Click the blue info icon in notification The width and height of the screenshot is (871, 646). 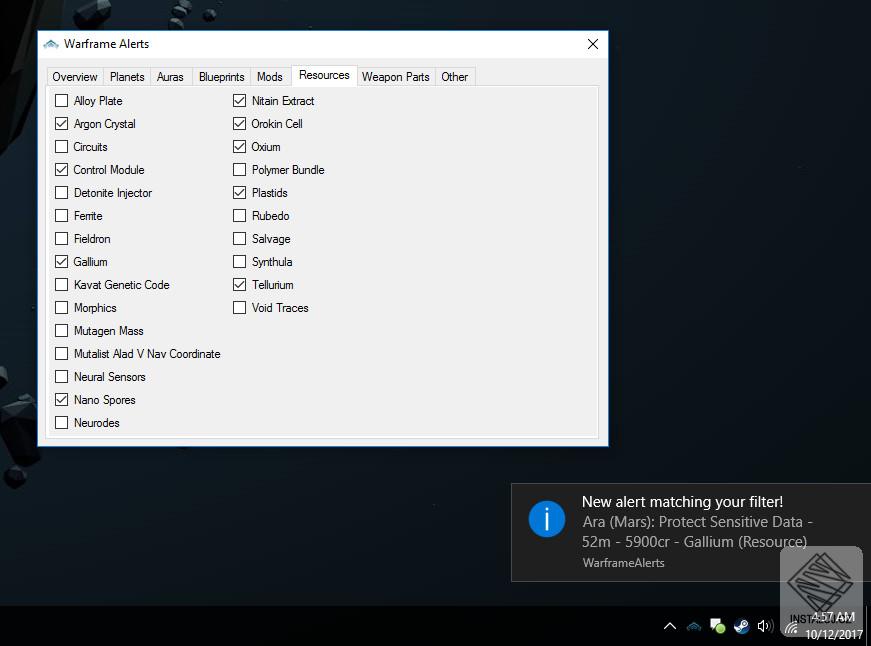point(547,519)
